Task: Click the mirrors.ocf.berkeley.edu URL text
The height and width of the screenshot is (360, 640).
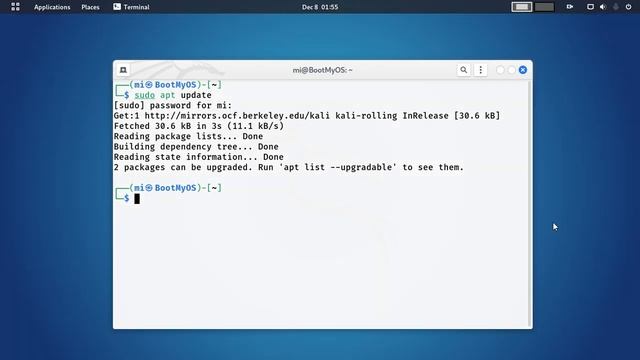Action: (237, 116)
